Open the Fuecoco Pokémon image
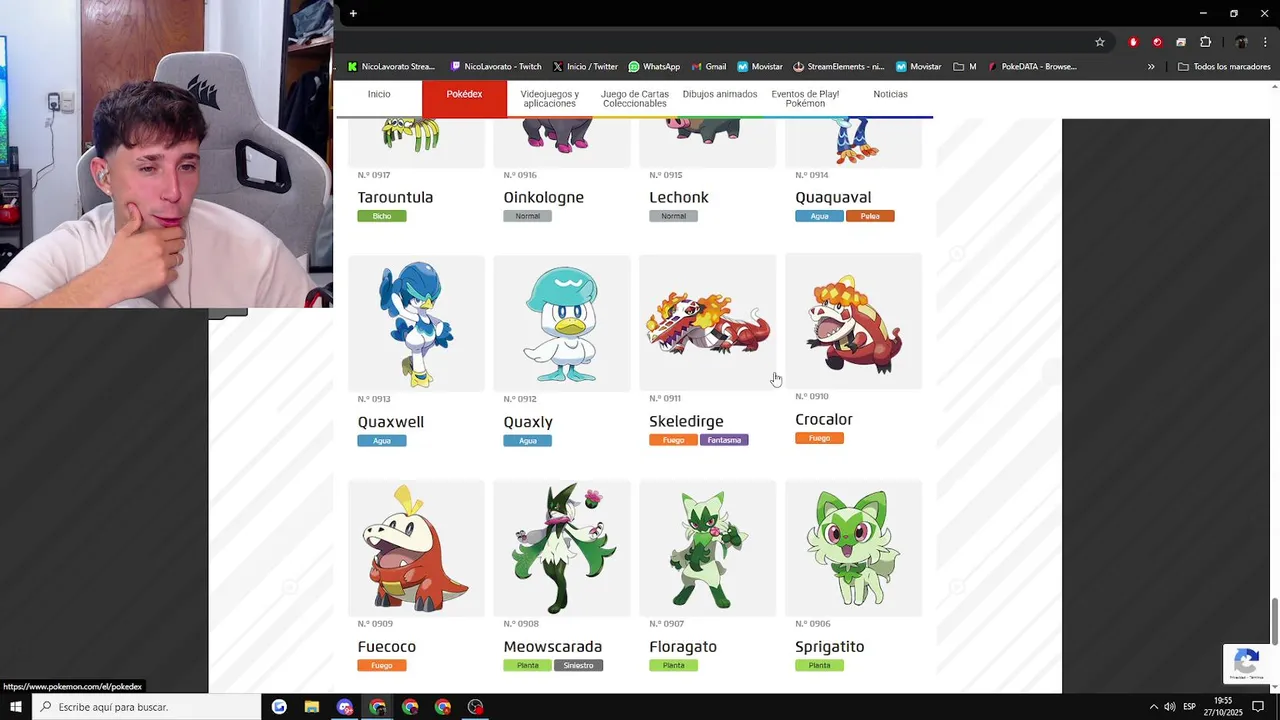The image size is (1280, 720). click(x=416, y=548)
